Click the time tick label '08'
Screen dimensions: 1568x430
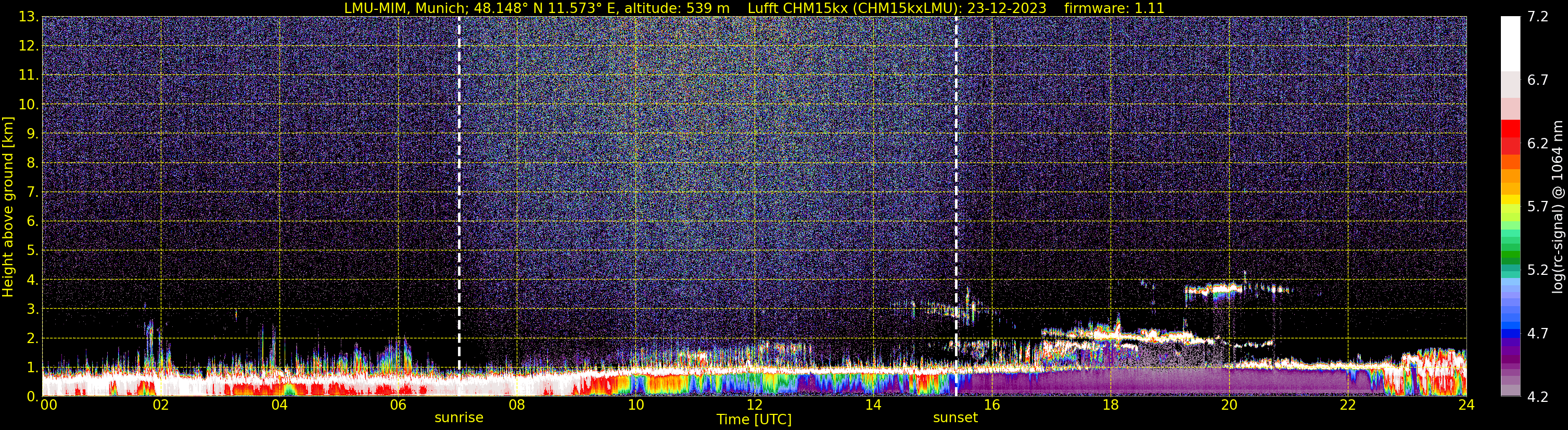[x=517, y=405]
